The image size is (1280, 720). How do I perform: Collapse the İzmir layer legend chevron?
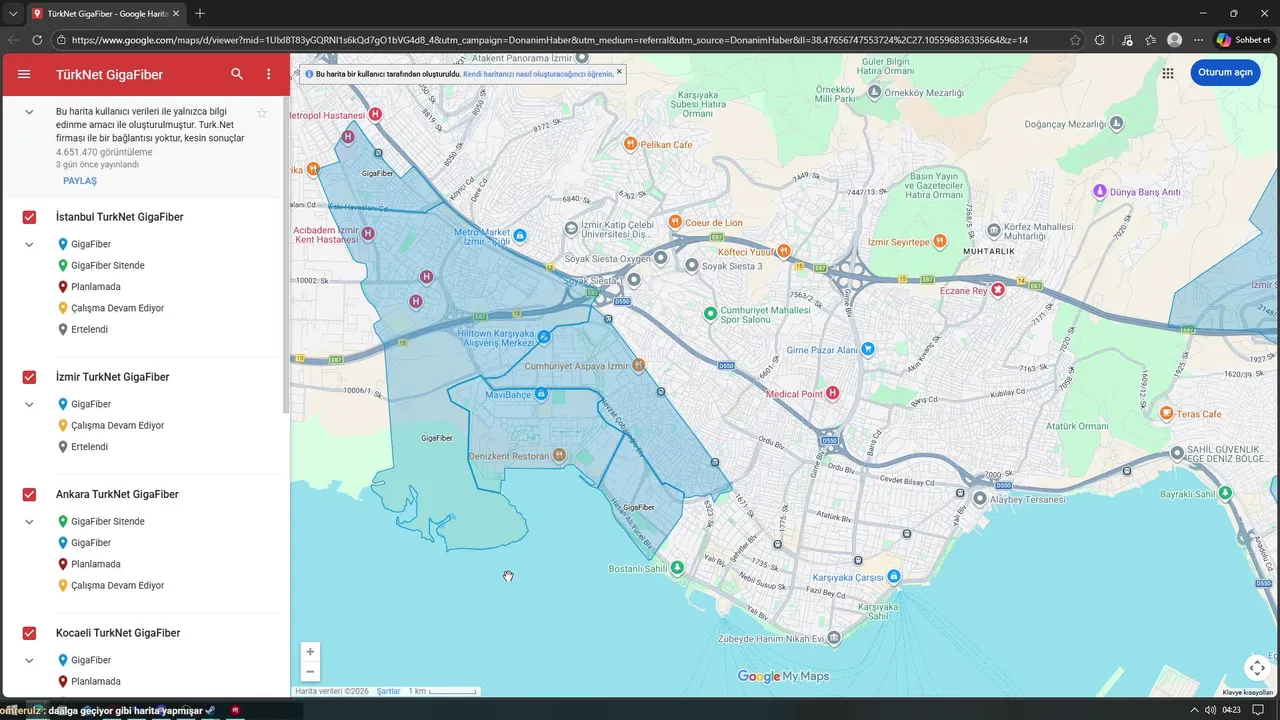pos(29,404)
